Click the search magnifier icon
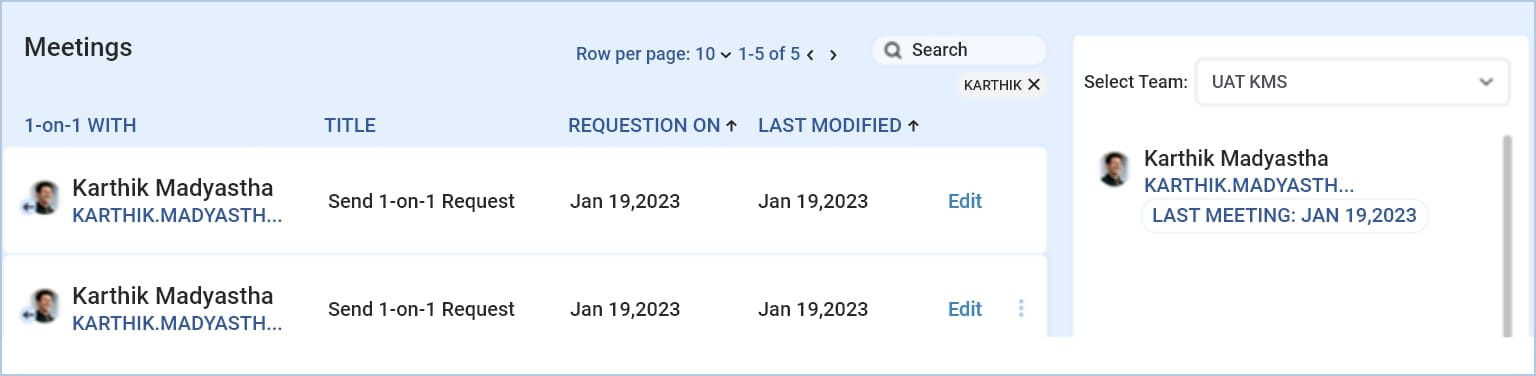Viewport: 1536px width, 376px height. [x=893, y=50]
